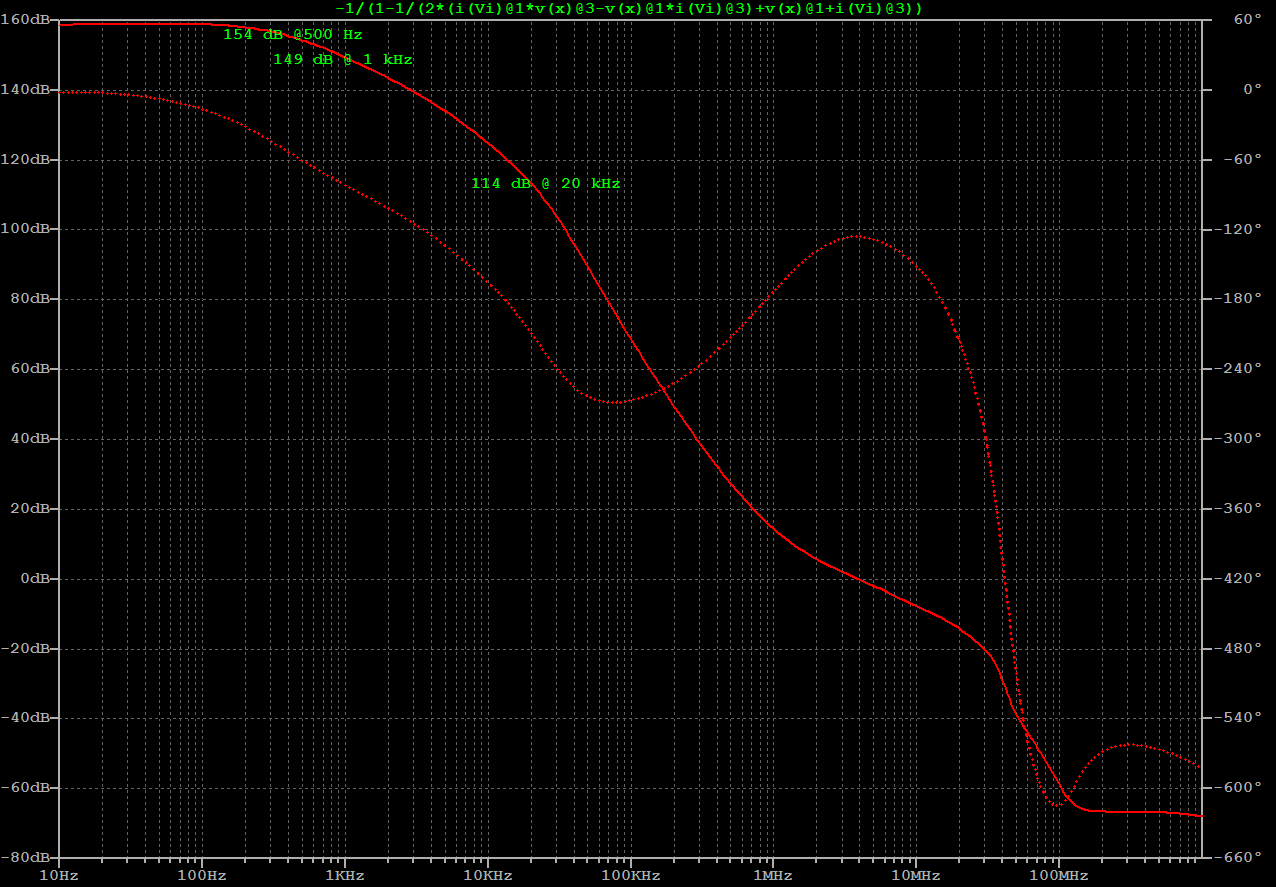
Task: Click the 100dB left axis label
Action: 27,229
